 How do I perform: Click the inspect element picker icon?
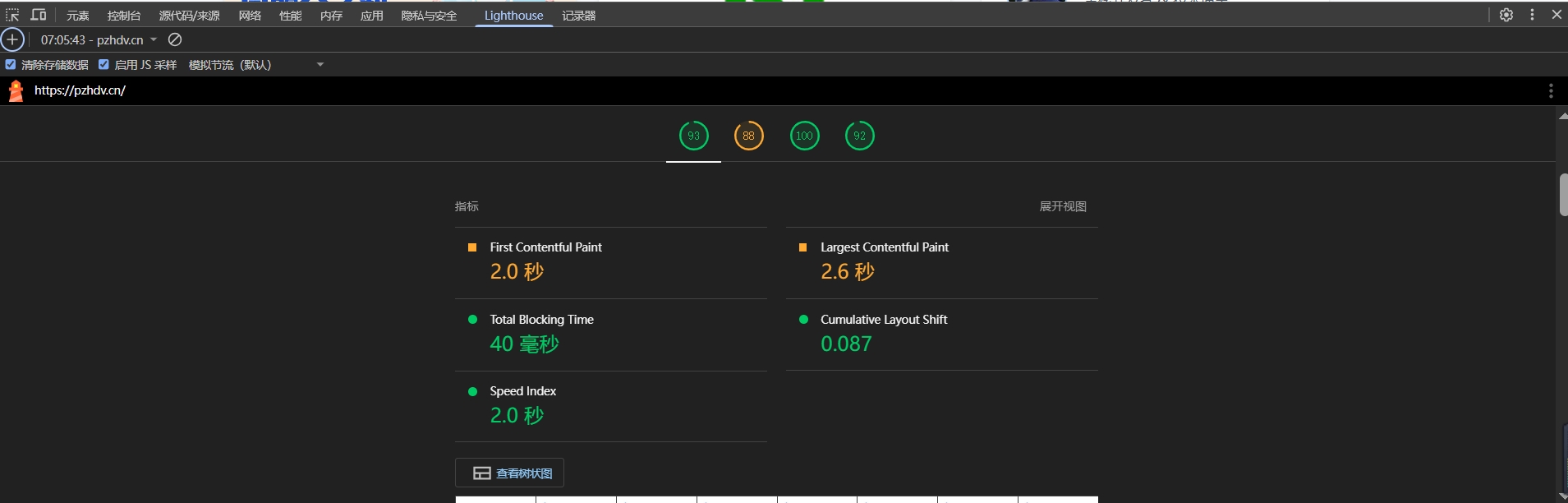(x=12, y=15)
